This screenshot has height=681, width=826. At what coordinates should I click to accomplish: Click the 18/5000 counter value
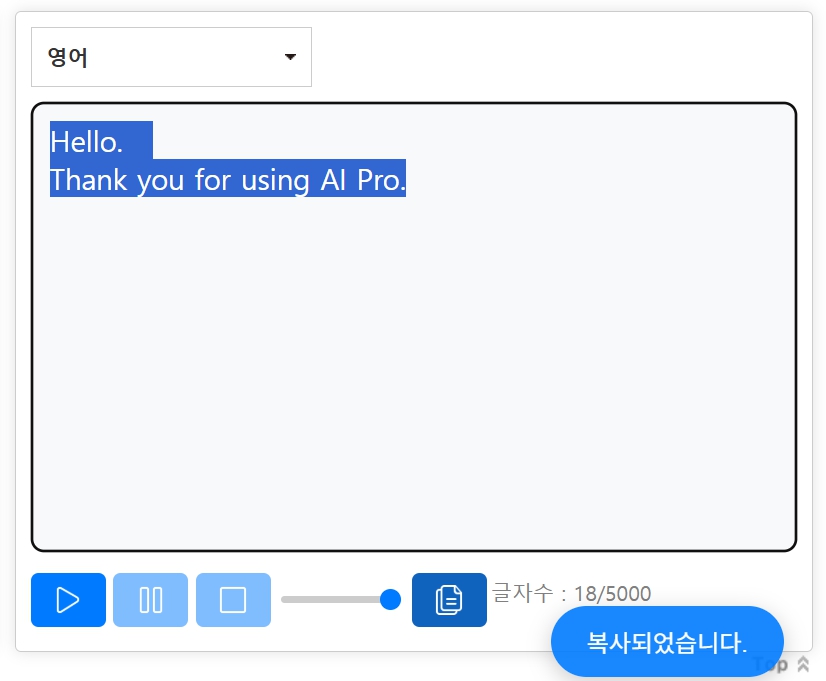click(x=612, y=594)
